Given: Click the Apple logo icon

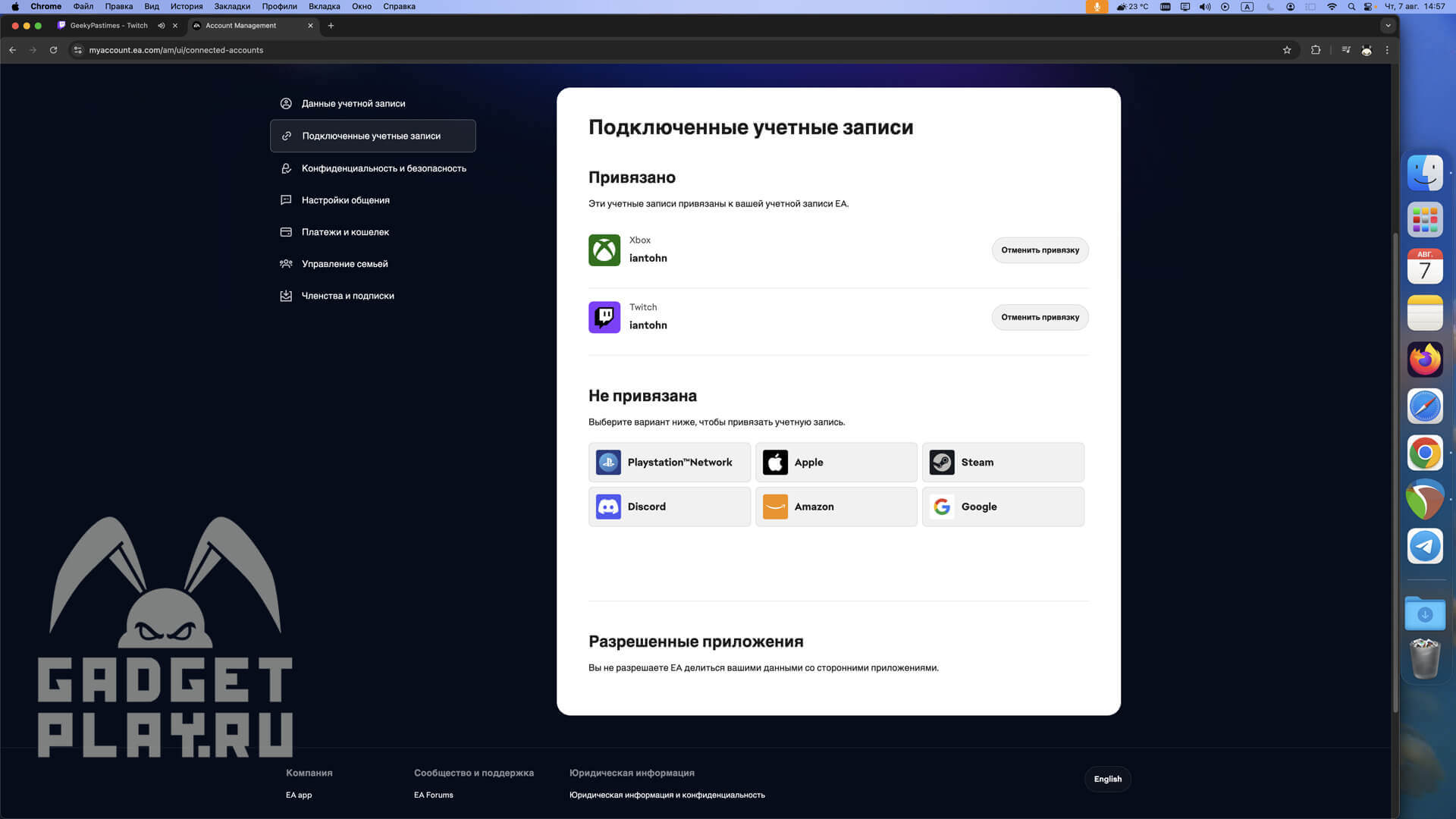Looking at the screenshot, I should [x=775, y=462].
